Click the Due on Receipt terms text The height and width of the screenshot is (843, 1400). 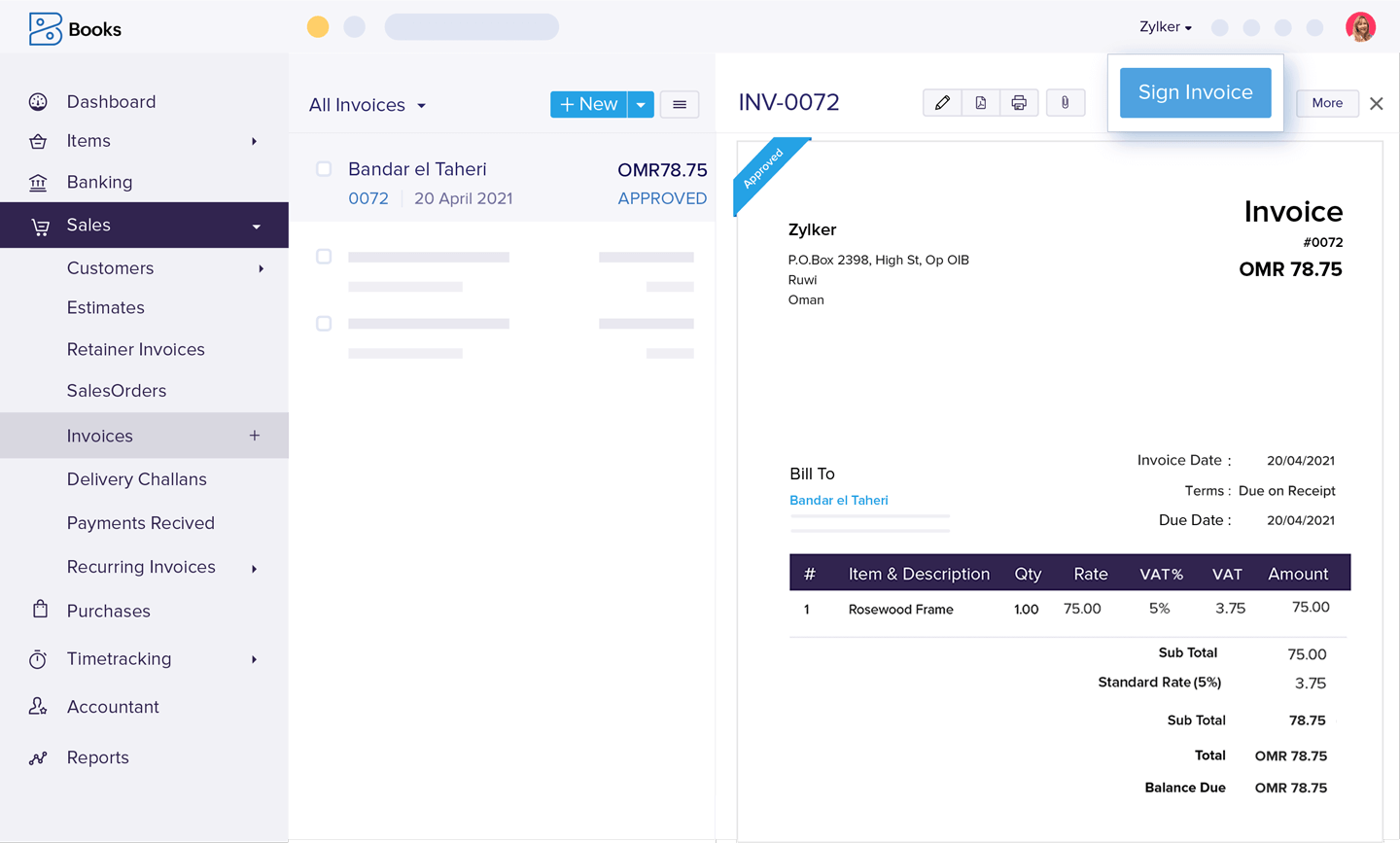point(1287,491)
